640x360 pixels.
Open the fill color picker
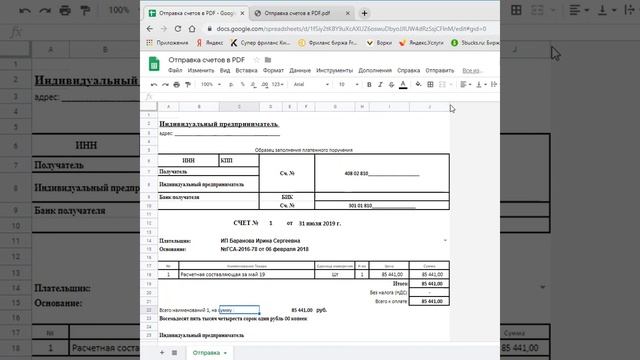[418, 84]
